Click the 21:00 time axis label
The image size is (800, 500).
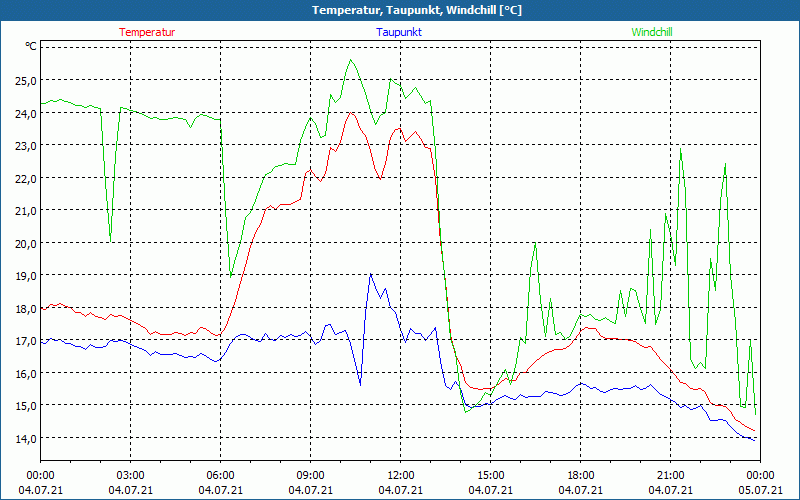pos(670,476)
